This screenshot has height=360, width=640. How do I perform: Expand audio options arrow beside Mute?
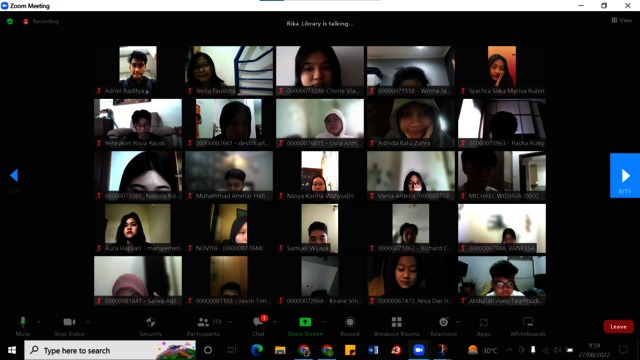pyautogui.click(x=39, y=322)
